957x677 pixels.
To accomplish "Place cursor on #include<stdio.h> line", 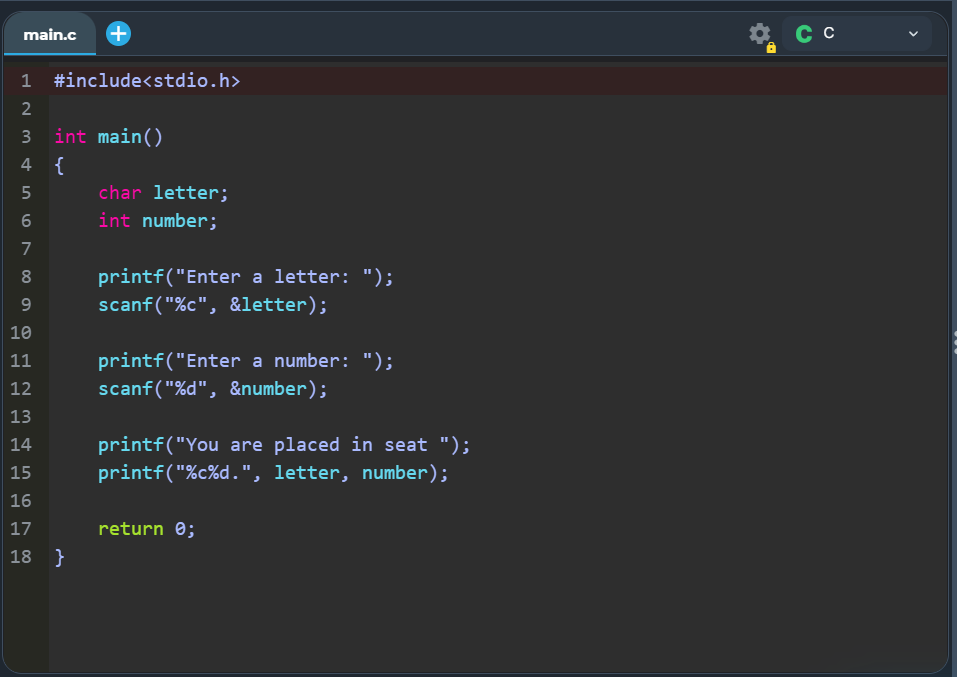I will point(147,80).
